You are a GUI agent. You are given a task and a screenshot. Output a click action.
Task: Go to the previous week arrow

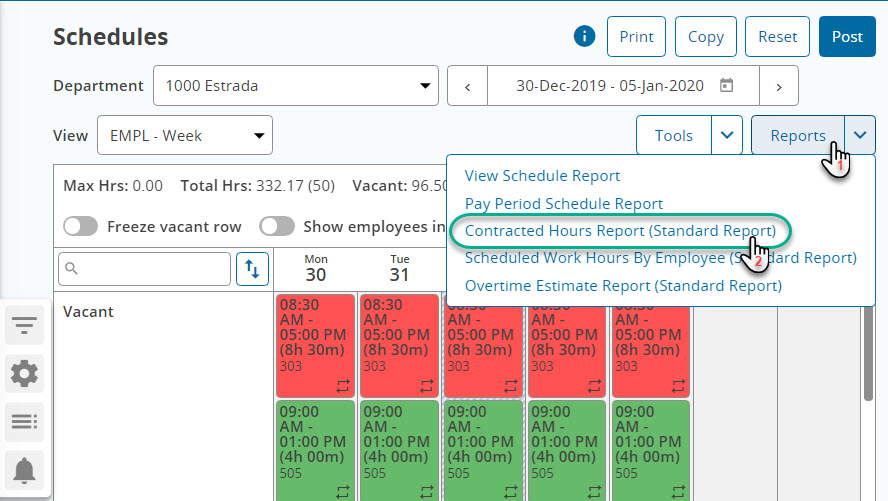coord(467,86)
